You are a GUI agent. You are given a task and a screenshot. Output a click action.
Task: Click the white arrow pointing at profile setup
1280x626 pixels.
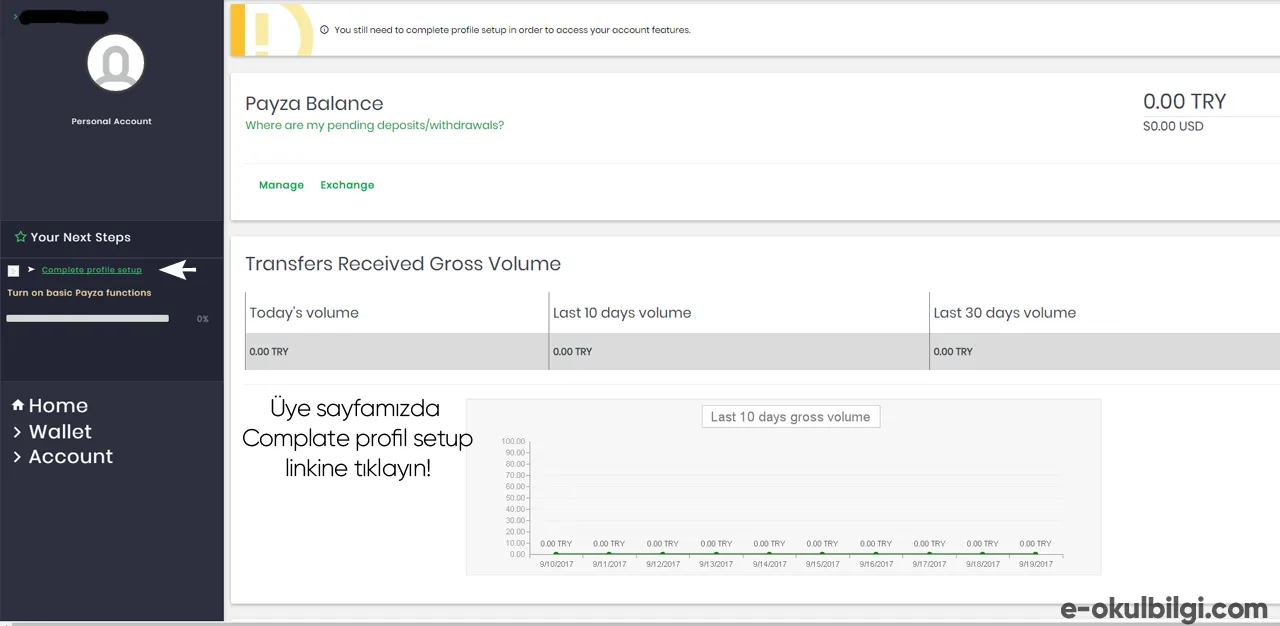[178, 270]
